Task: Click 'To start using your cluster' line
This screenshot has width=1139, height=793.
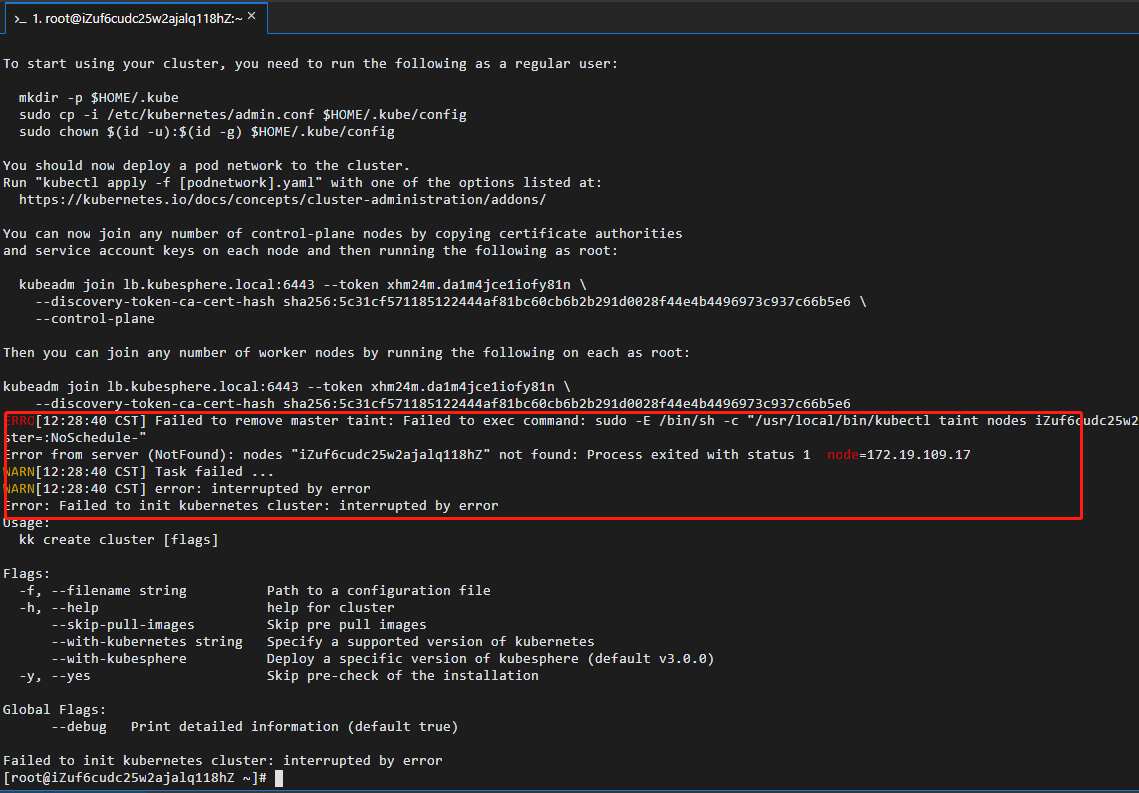Action: [310, 64]
